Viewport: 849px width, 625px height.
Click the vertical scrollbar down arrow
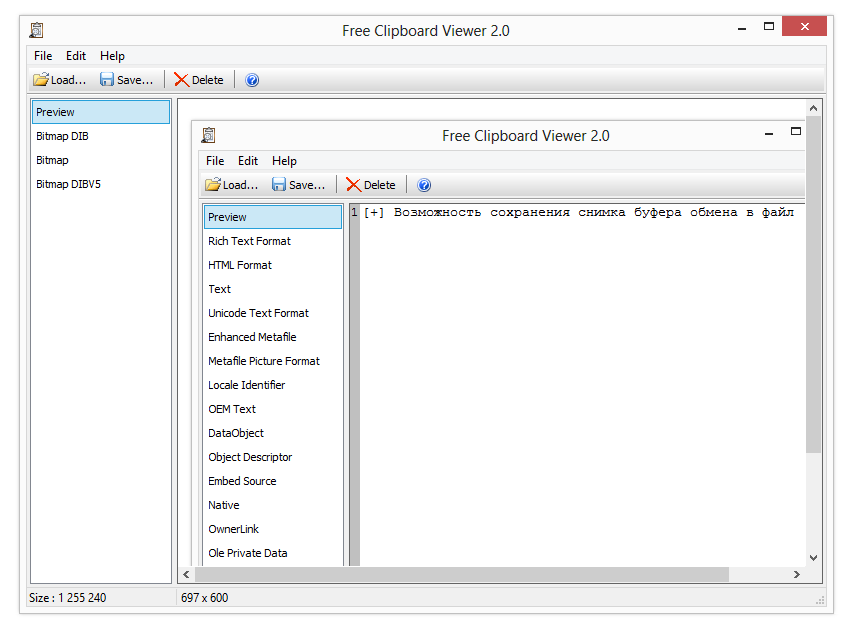tap(813, 557)
